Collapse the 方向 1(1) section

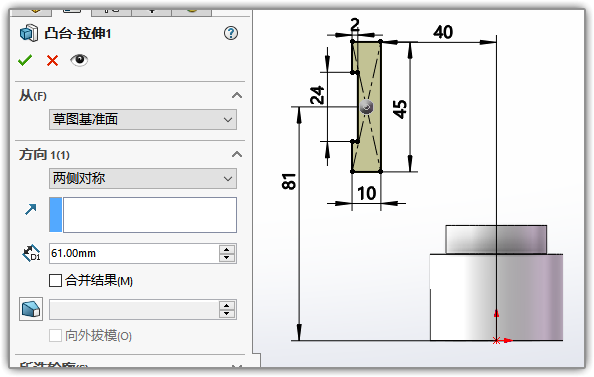(x=237, y=155)
